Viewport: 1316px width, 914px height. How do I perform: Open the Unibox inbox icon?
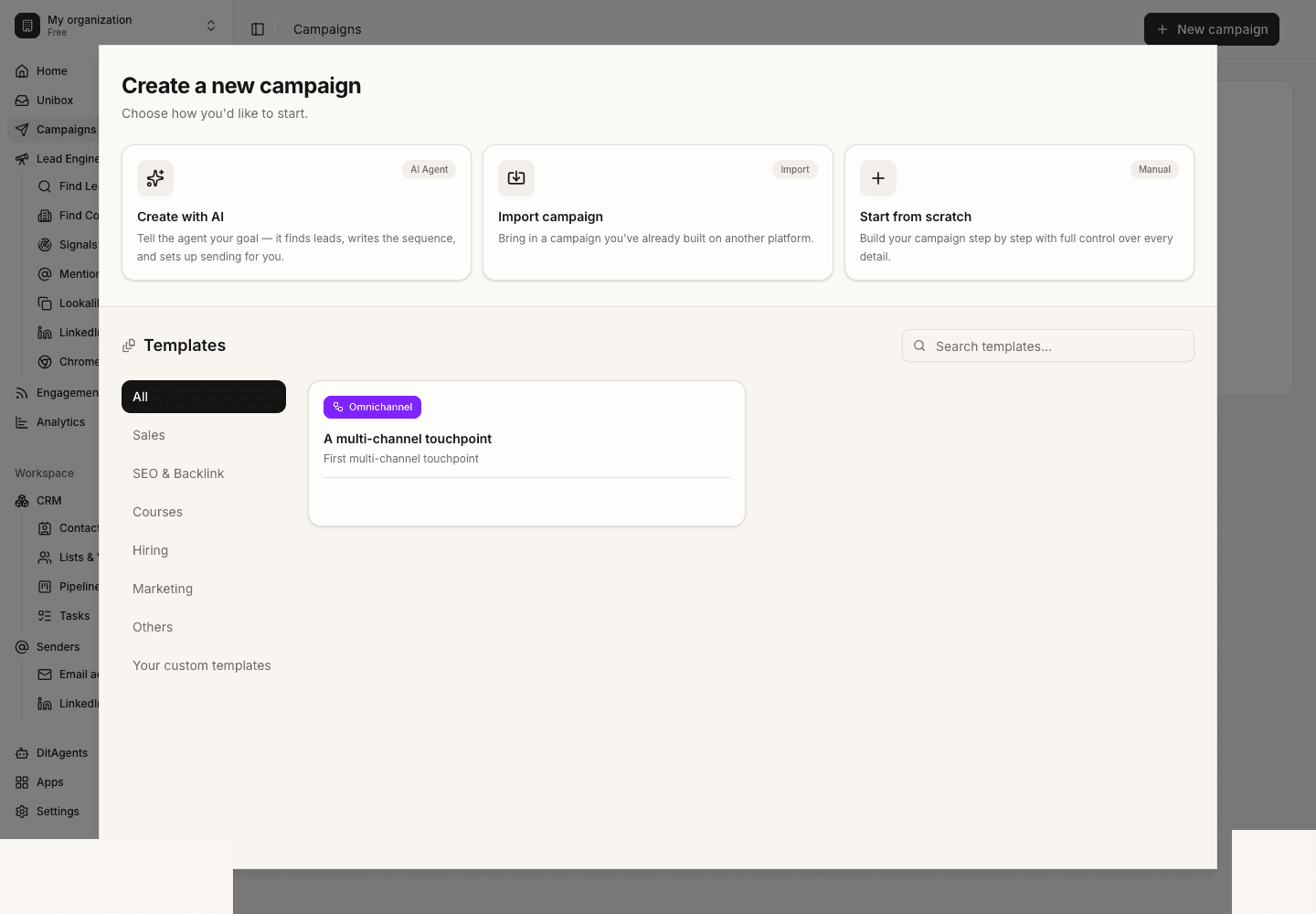(22, 101)
